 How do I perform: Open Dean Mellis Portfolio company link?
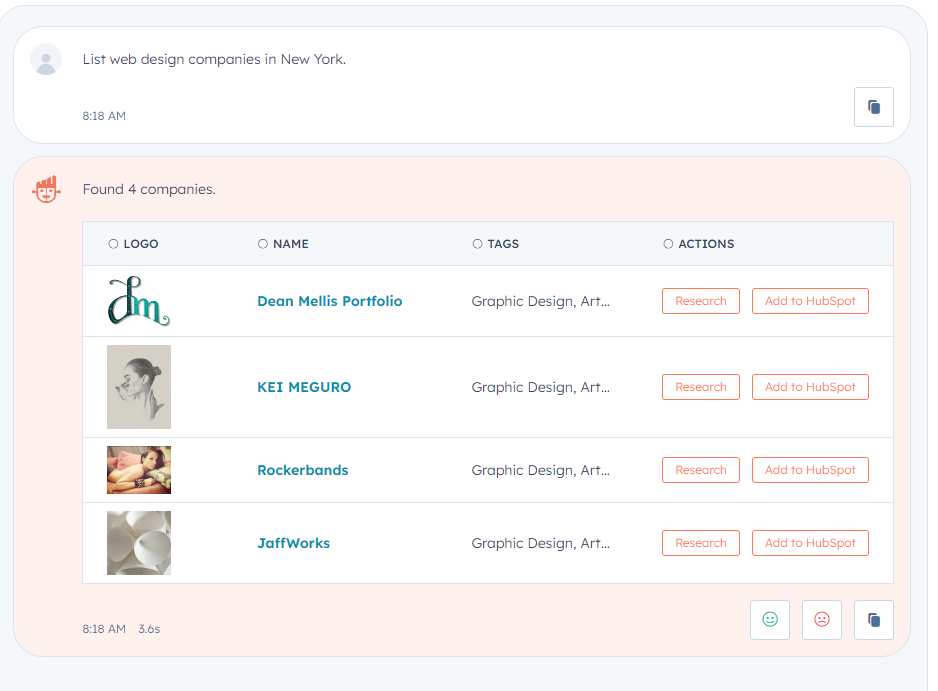coord(330,301)
